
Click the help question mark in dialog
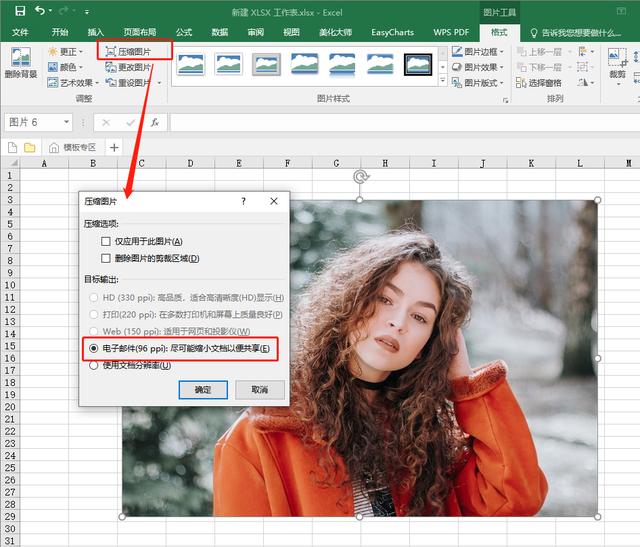[244, 201]
